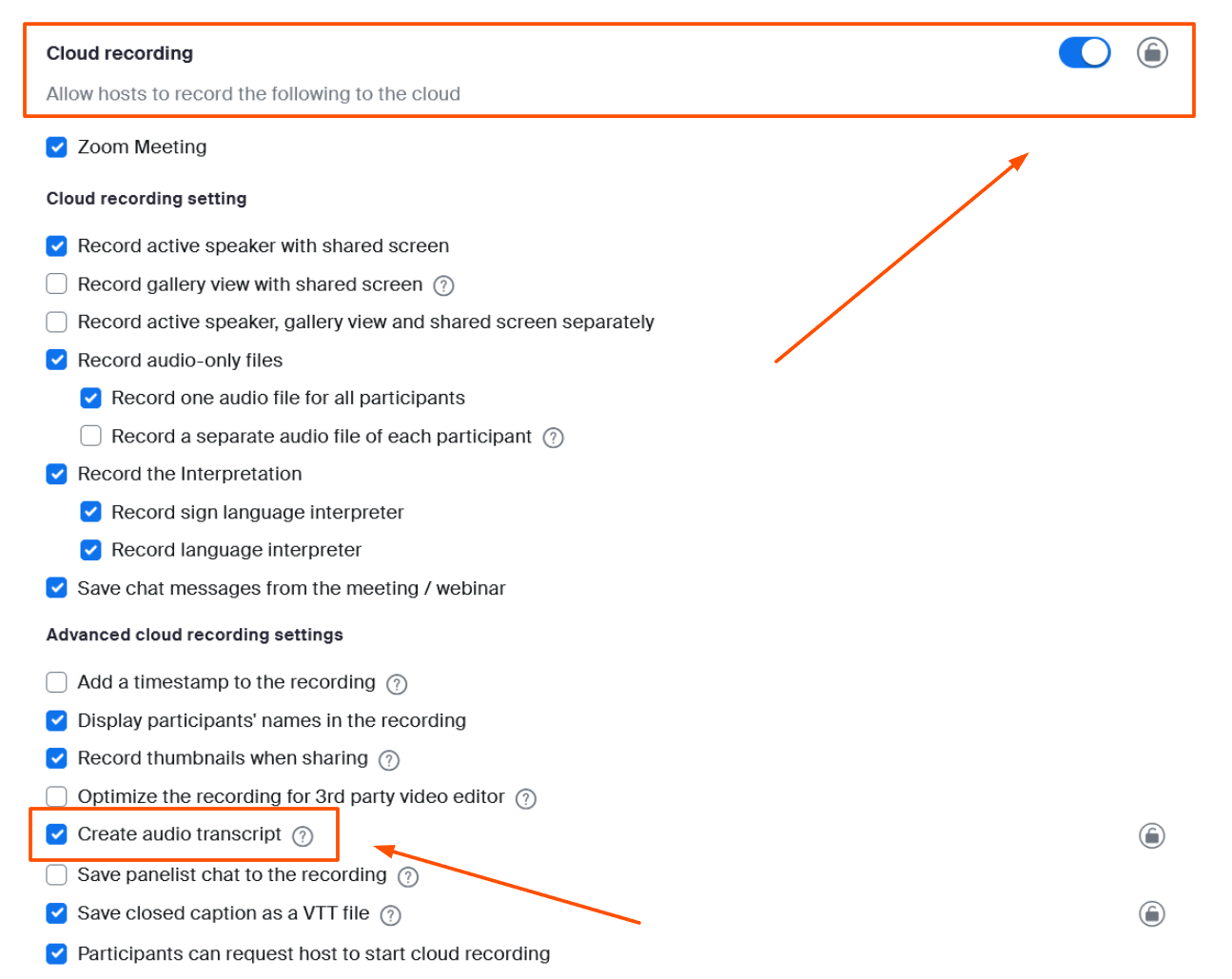Enable Record gallery view with shared screen
This screenshot has height=979, width=1232.
tap(57, 284)
